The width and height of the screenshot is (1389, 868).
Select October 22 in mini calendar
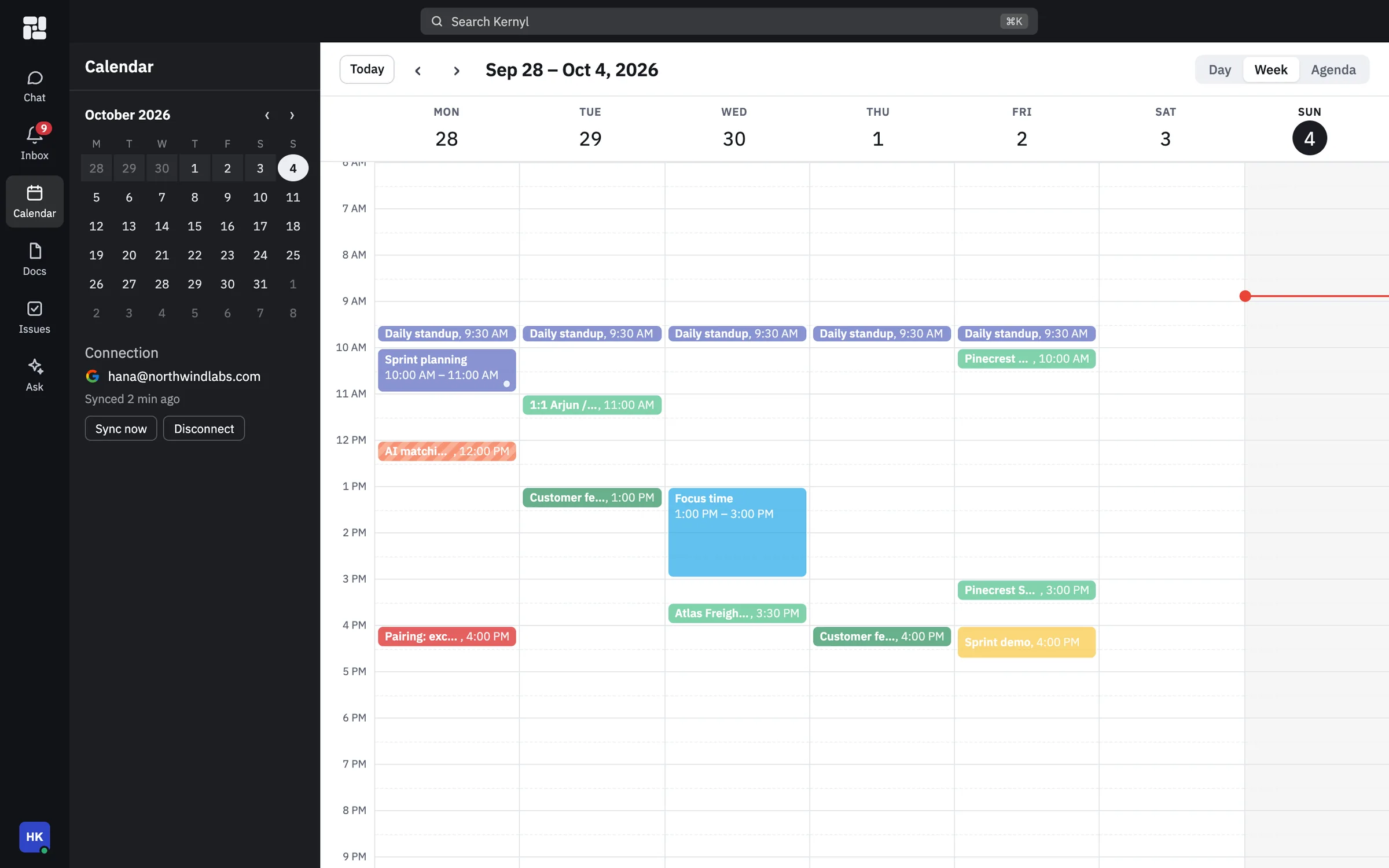click(x=194, y=255)
